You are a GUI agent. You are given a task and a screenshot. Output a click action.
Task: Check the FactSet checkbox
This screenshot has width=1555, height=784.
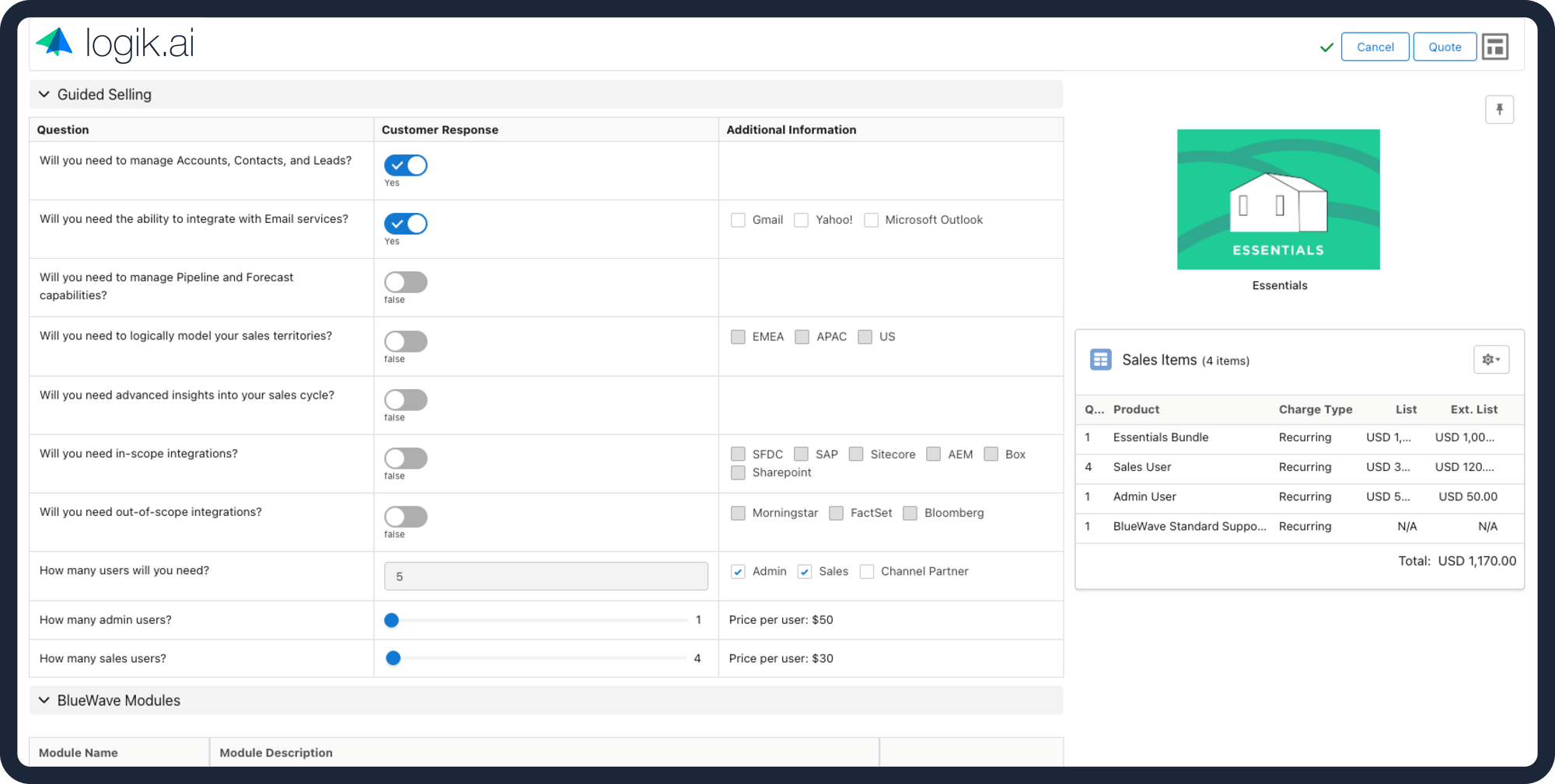click(x=836, y=513)
